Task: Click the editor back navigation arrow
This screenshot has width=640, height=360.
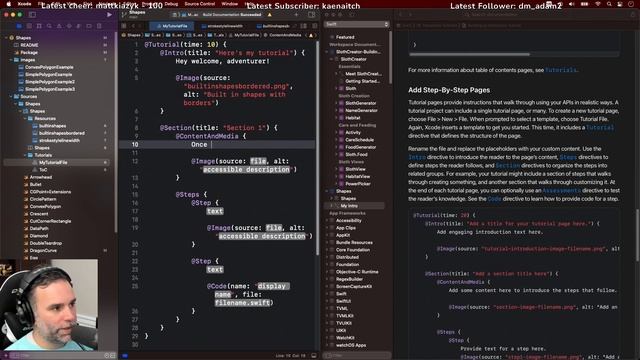Action: (x=133, y=26)
